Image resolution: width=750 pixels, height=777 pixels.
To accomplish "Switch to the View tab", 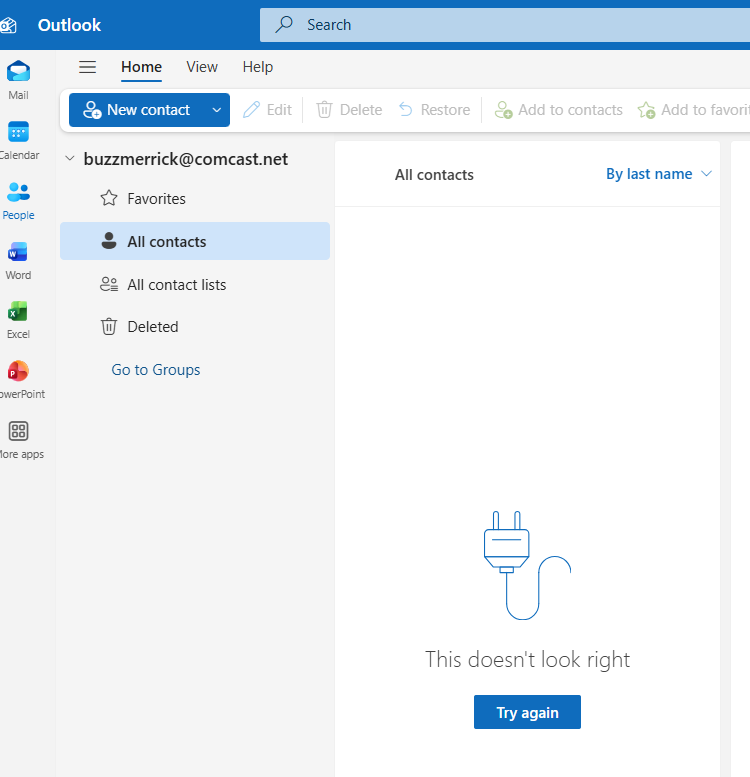I will 202,67.
